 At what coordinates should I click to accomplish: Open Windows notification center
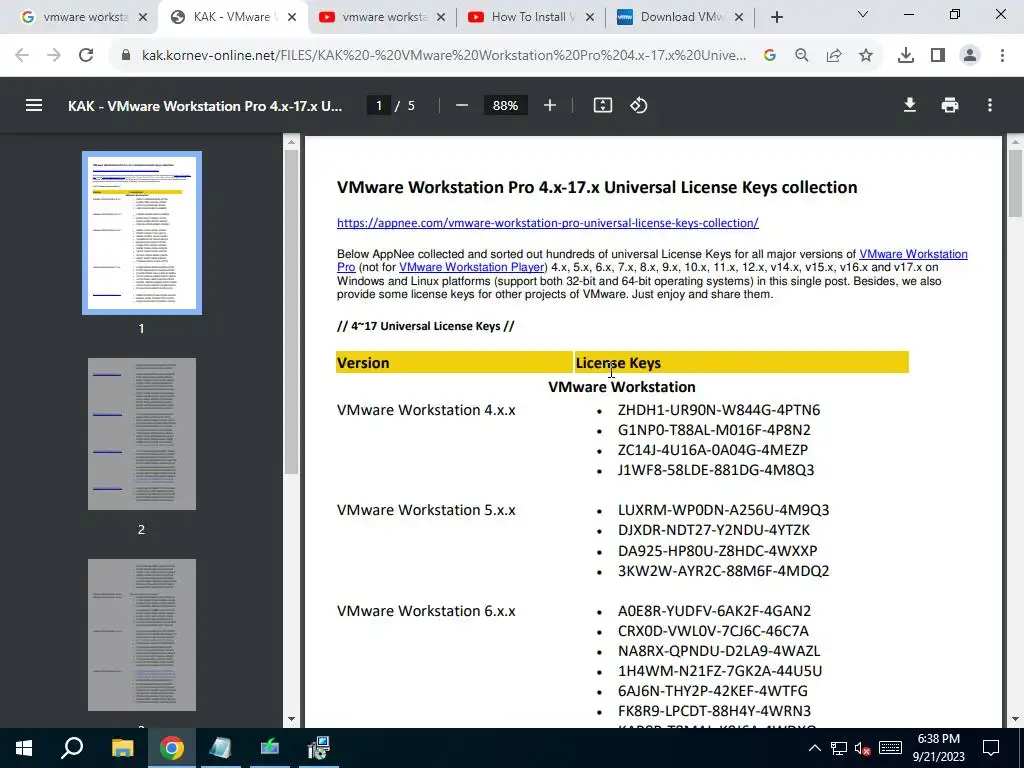tap(991, 748)
